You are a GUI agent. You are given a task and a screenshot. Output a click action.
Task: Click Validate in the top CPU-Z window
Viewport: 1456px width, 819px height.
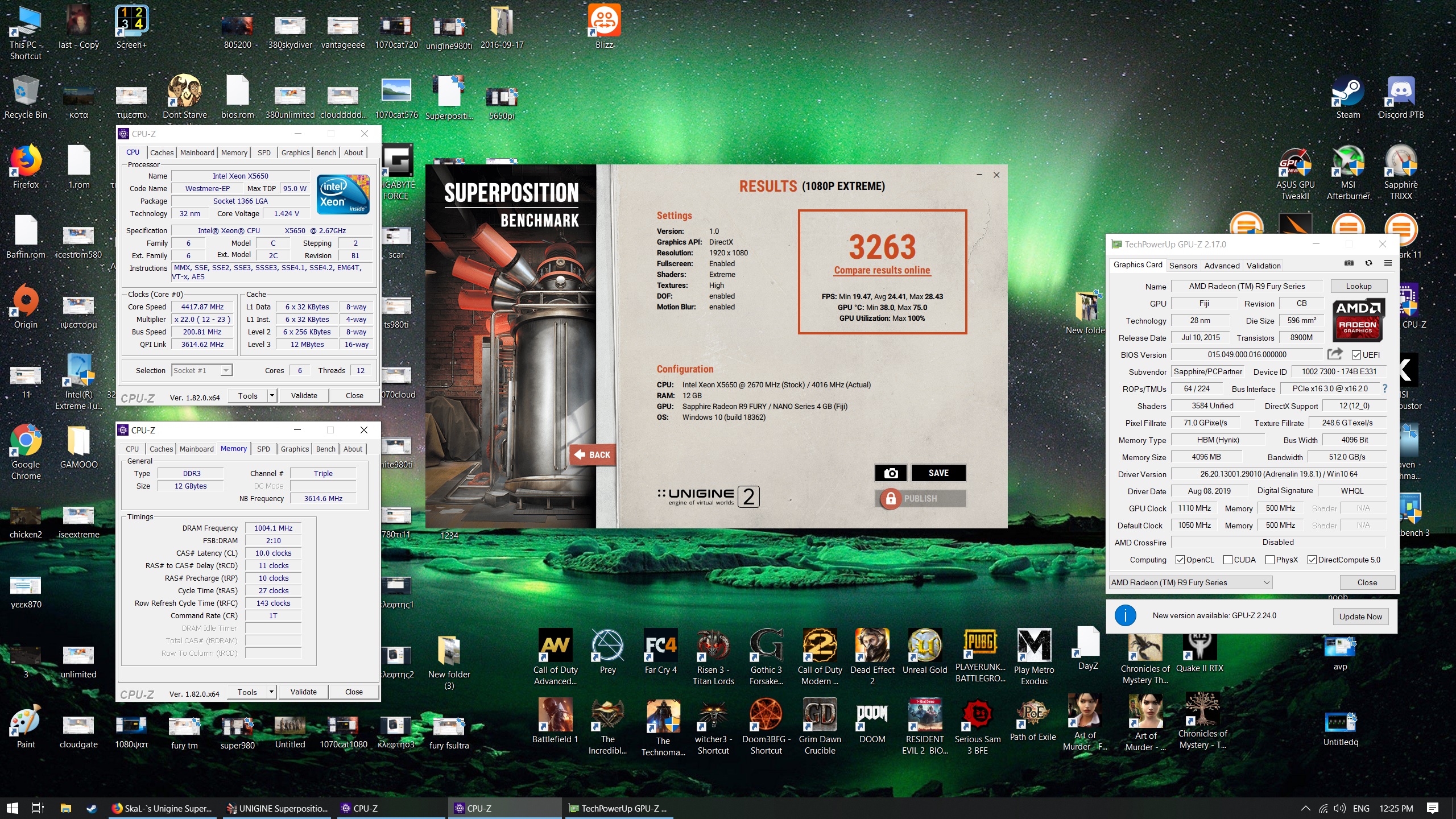(304, 395)
